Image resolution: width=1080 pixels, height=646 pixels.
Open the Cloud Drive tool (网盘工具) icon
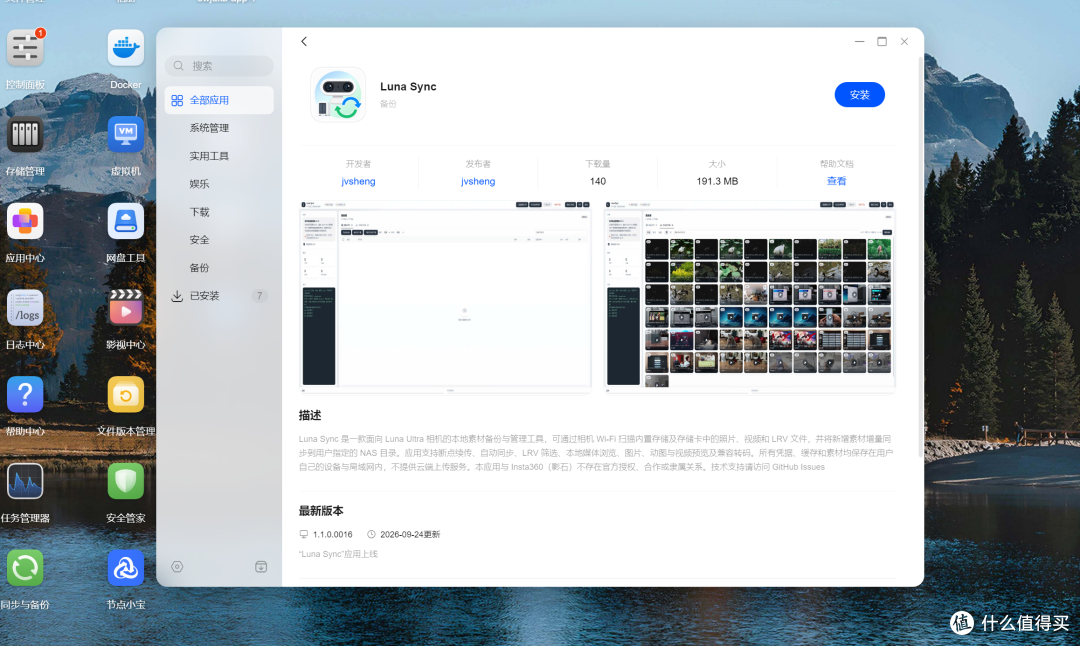(x=125, y=222)
